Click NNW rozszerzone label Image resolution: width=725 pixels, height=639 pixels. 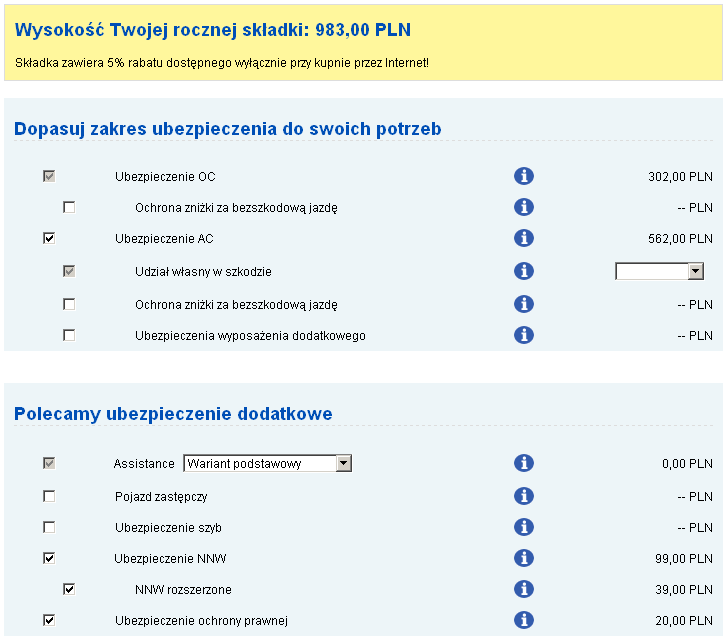(x=183, y=590)
